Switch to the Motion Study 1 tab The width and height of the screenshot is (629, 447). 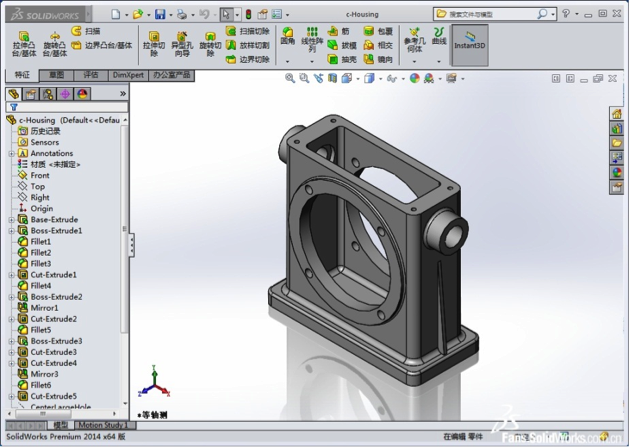tap(102, 425)
